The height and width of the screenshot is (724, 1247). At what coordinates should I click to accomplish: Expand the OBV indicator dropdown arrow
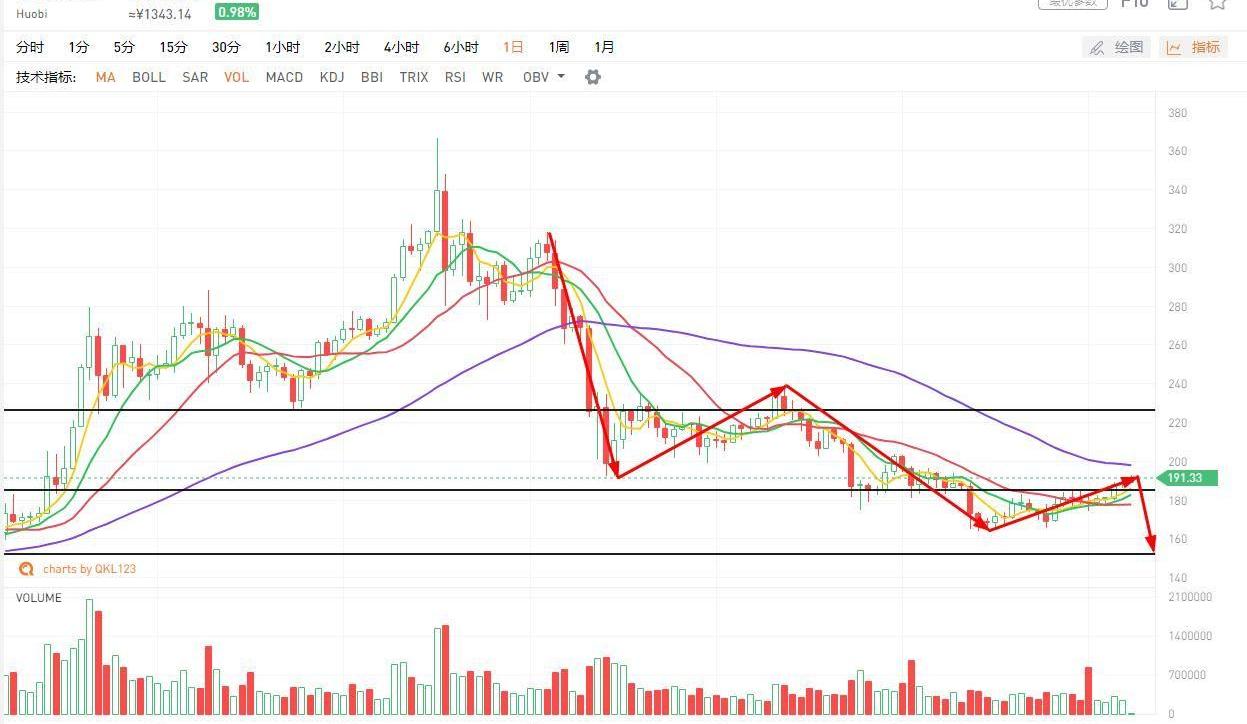click(x=561, y=76)
